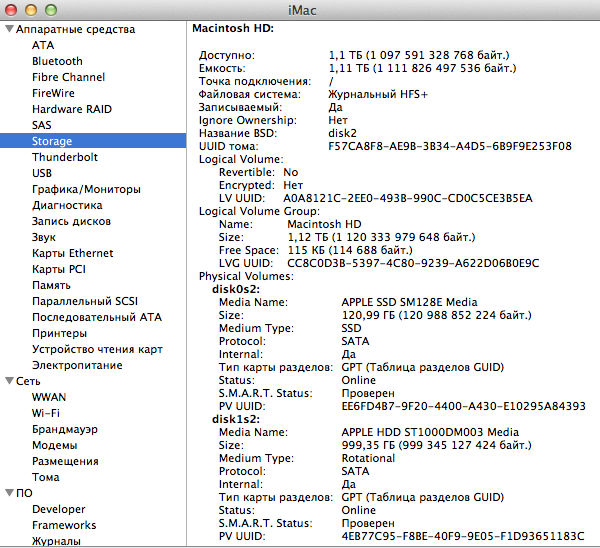Select Карты PCI in the sidebar

click(59, 269)
